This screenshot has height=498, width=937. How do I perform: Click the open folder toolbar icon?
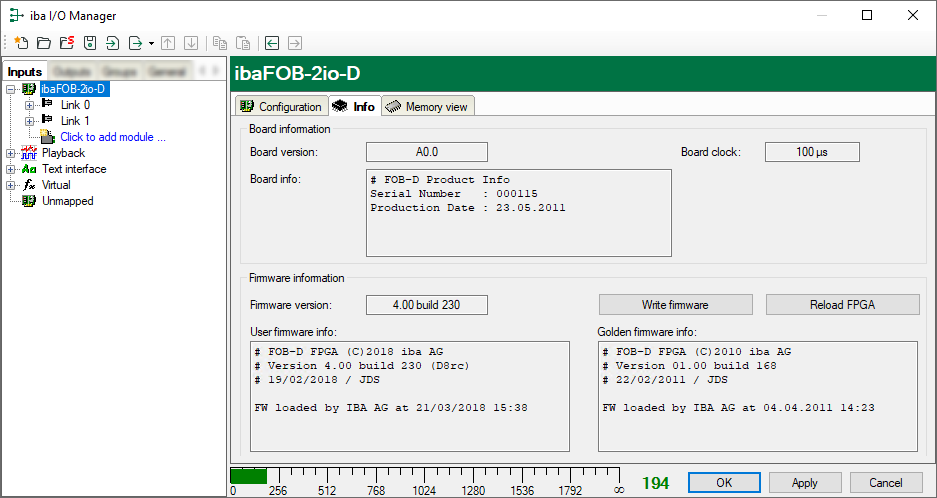point(44,43)
